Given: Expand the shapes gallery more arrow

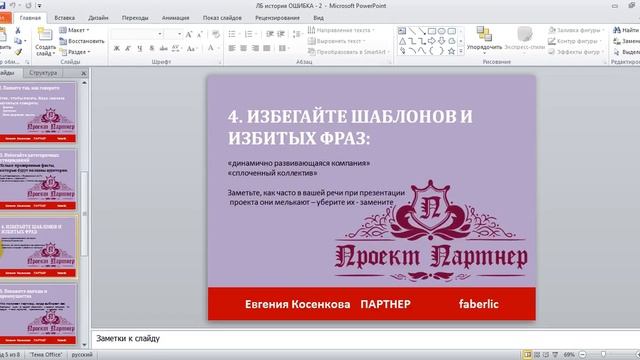Looking at the screenshot, I should (461, 51).
